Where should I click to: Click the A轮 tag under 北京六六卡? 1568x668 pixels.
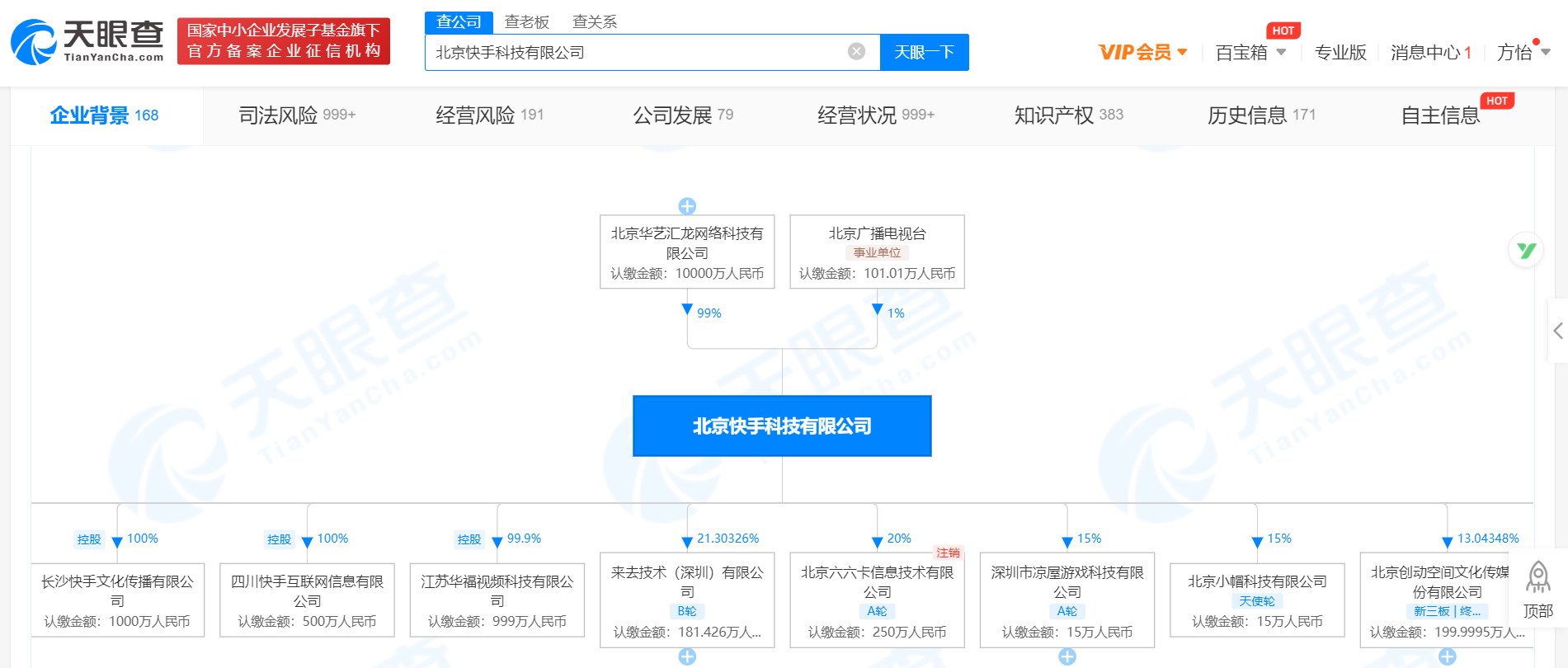pyautogui.click(x=877, y=611)
